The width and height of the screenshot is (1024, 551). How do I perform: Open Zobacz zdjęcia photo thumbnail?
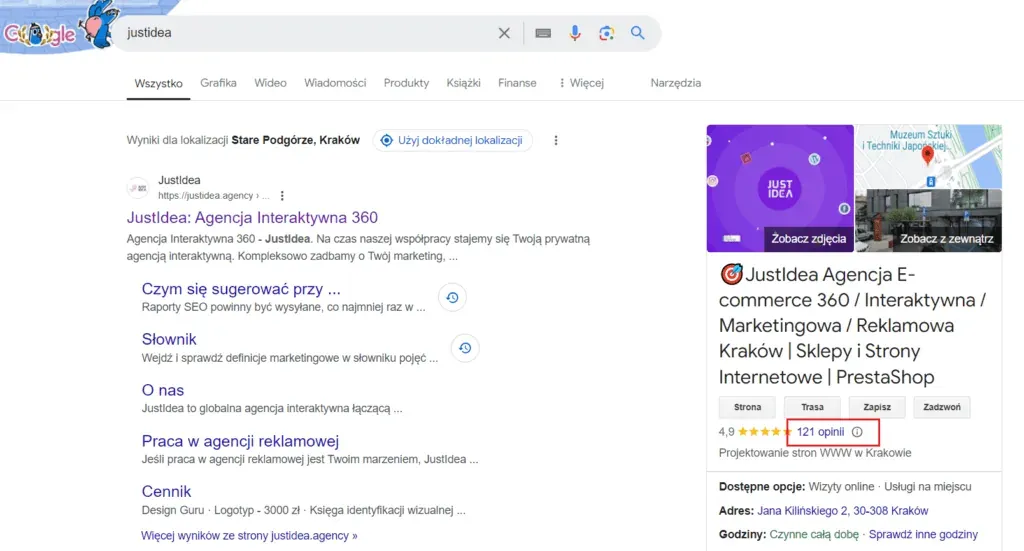click(780, 188)
